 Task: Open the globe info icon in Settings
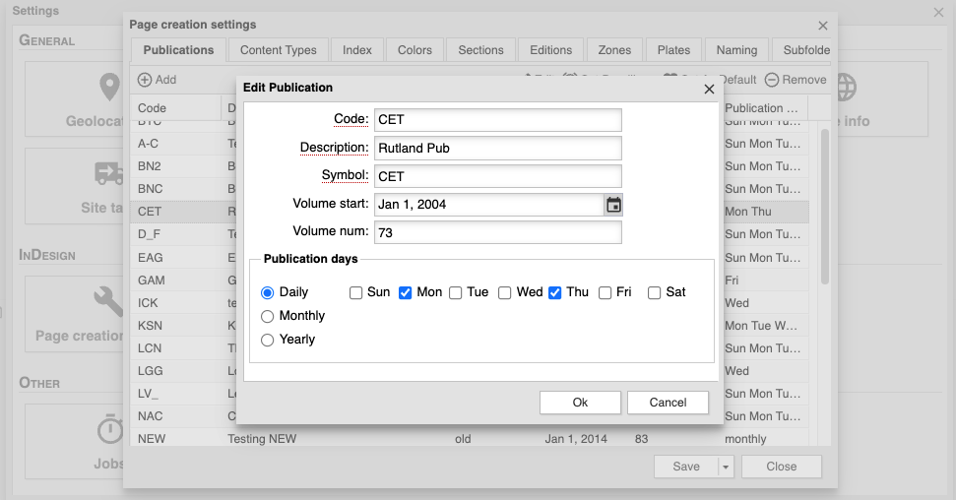click(x=846, y=87)
